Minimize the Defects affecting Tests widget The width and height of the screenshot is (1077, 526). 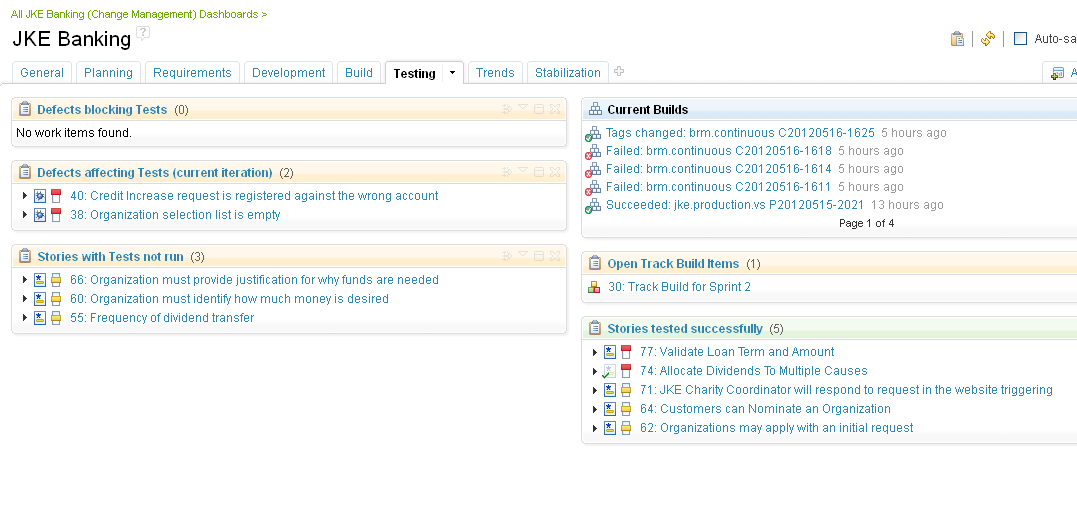(539, 172)
